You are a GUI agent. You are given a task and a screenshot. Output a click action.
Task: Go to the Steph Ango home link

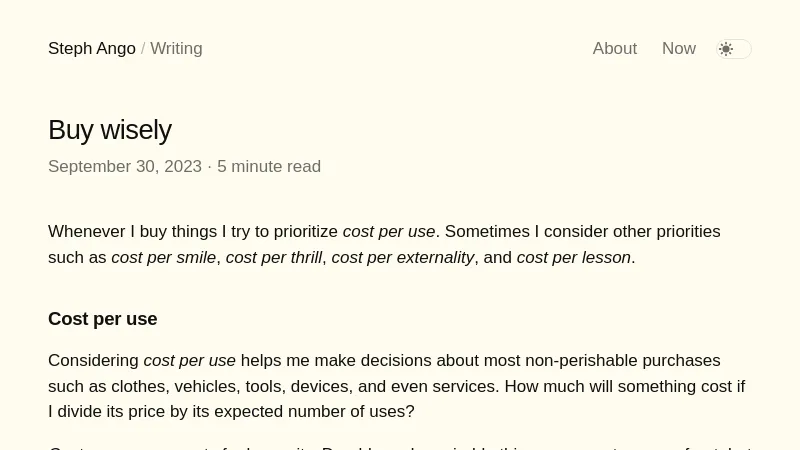[92, 49]
